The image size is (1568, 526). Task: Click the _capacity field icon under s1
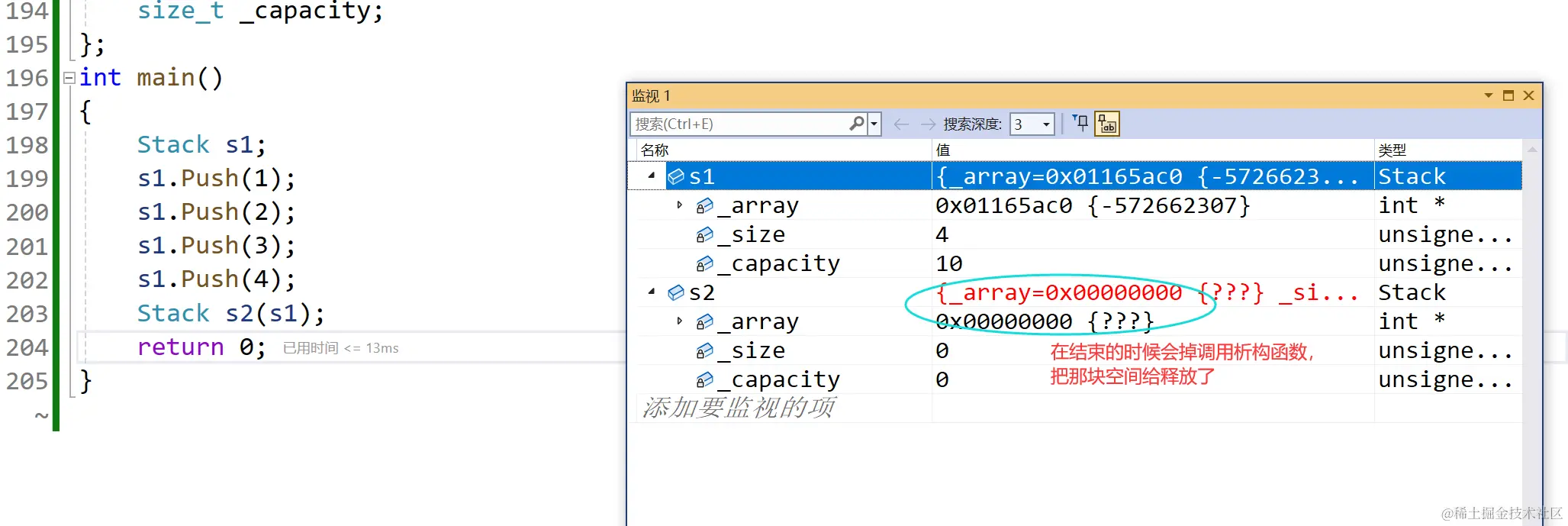pyautogui.click(x=704, y=263)
